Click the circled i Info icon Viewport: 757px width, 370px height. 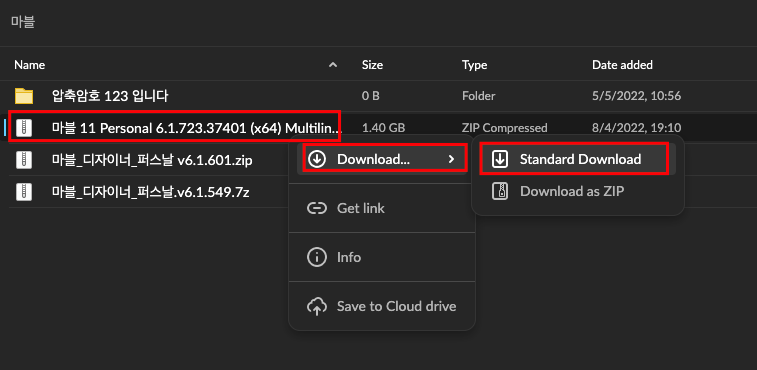(x=317, y=257)
